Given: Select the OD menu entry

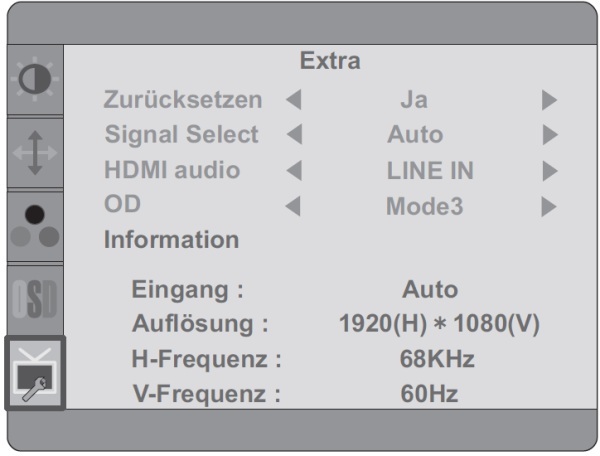Looking at the screenshot, I should 122,204.
